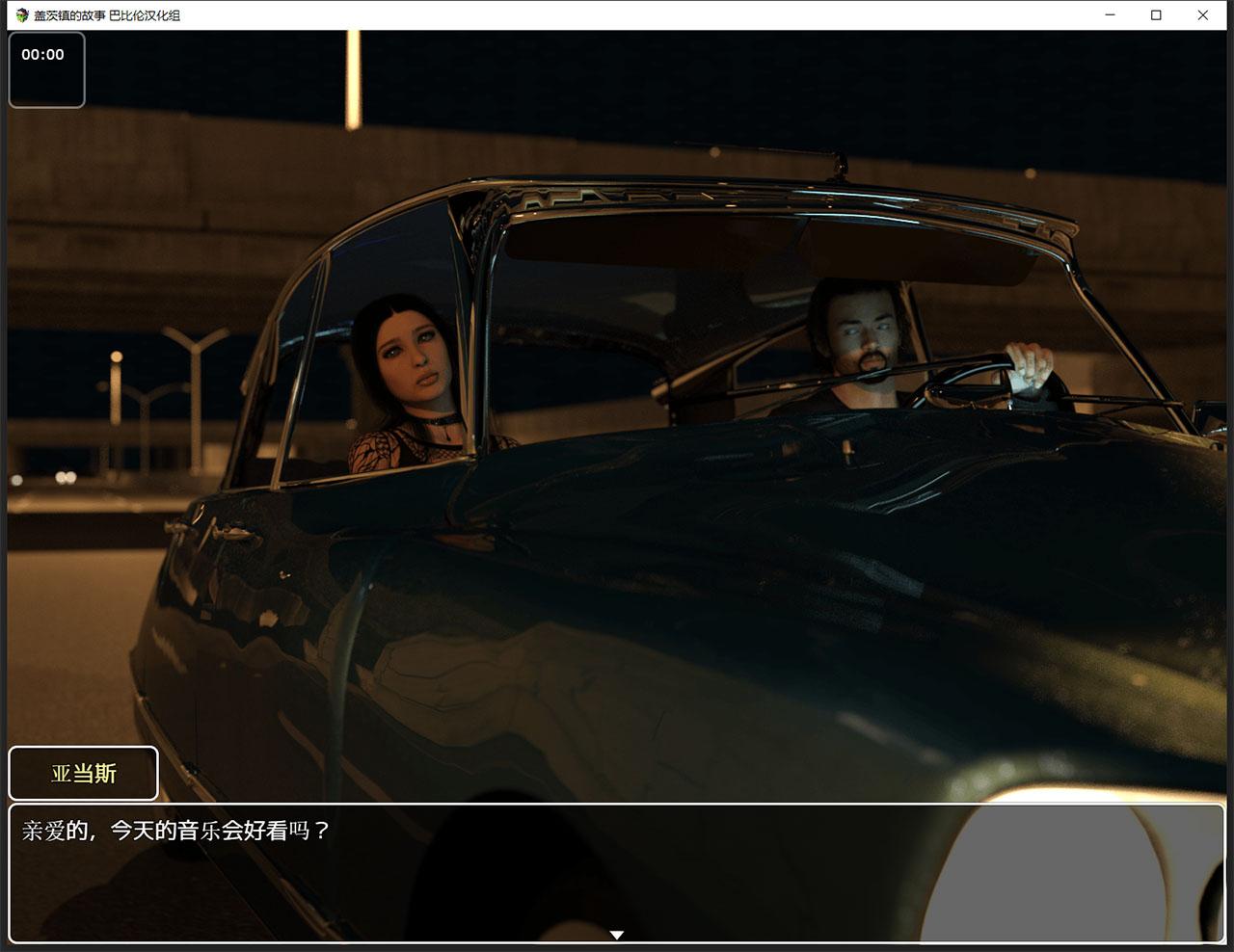
Task: Click the tall white pole at top
Action: (x=353, y=79)
